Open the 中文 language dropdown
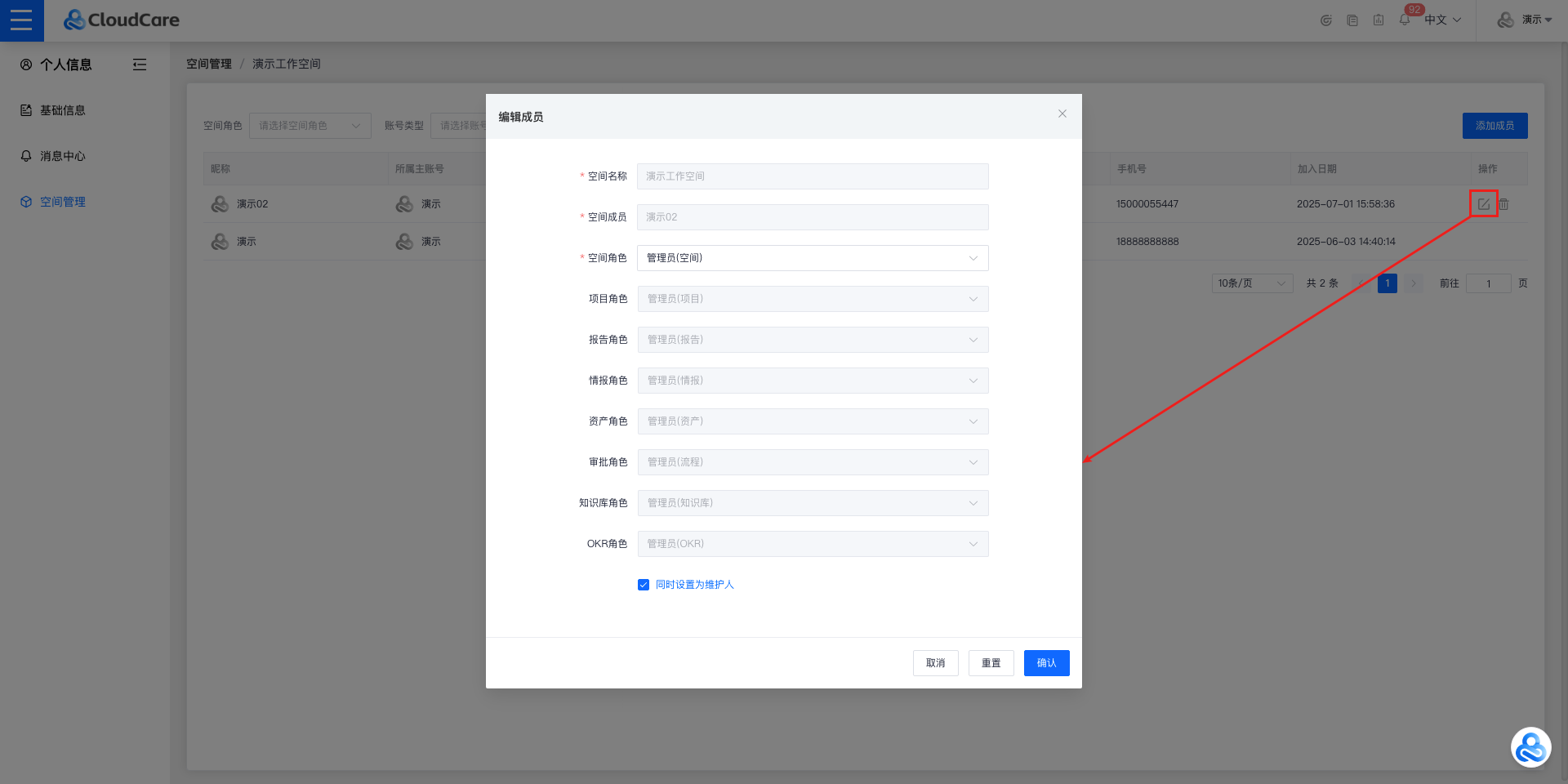 [1442, 20]
